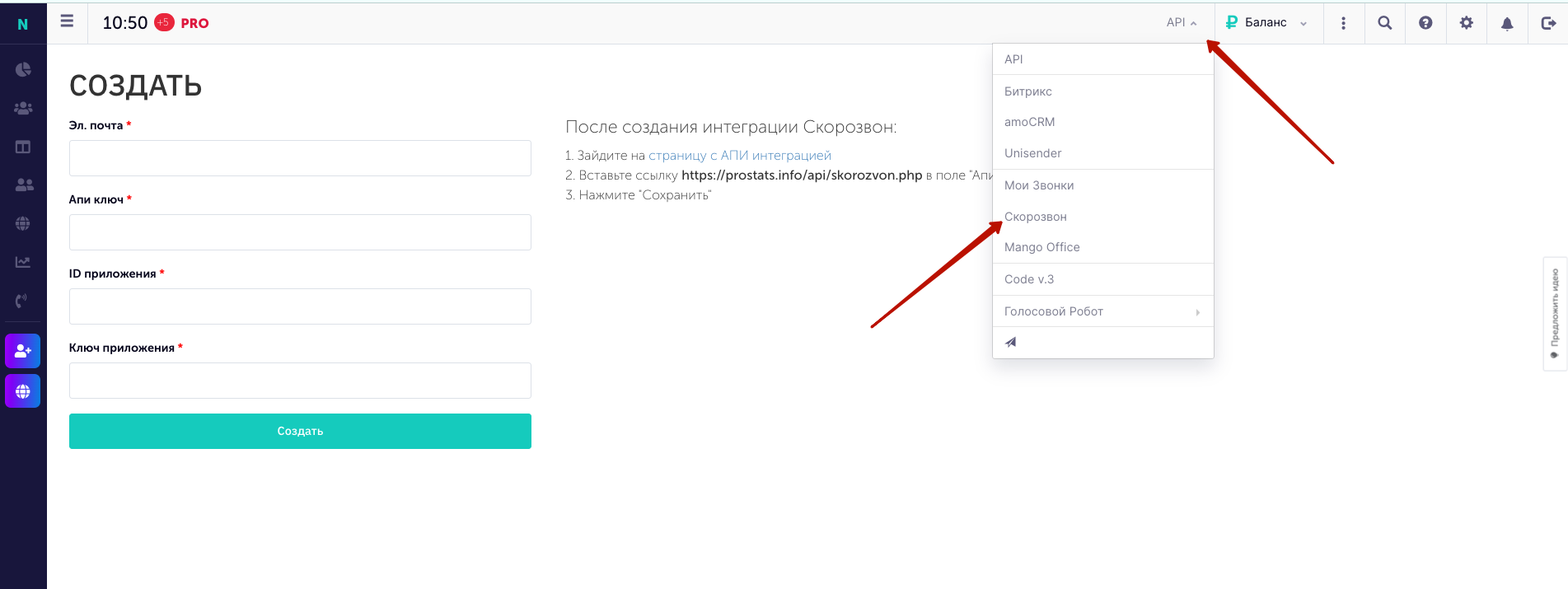The width and height of the screenshot is (1568, 589).
Task: Expand the Баланс dropdown
Action: click(1266, 22)
